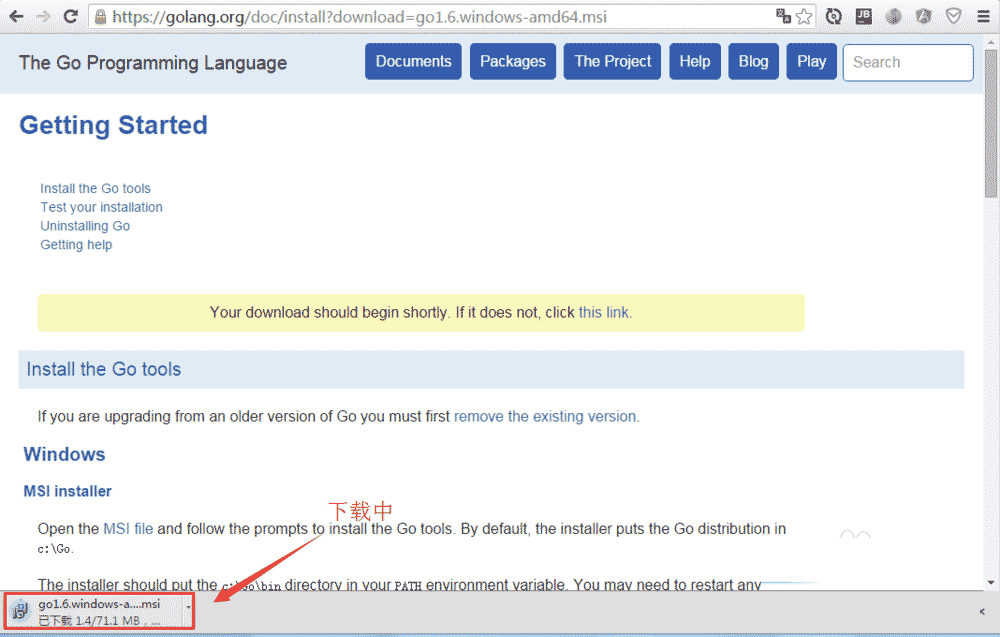Click the msi installer file icon in downloads bar
Viewport: 1000px width, 637px height.
pos(20,611)
